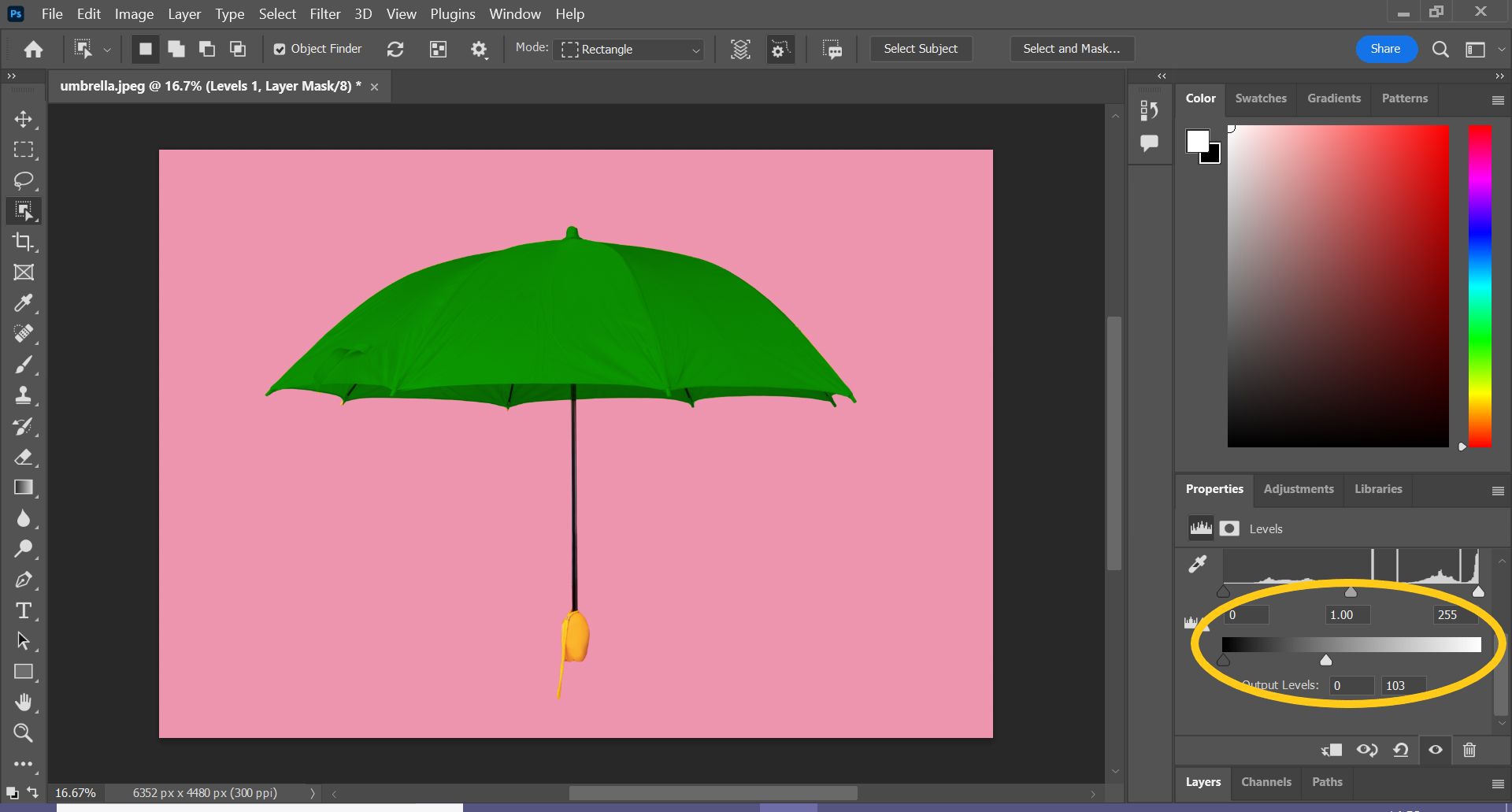Select the Gradient tool

coord(24,488)
